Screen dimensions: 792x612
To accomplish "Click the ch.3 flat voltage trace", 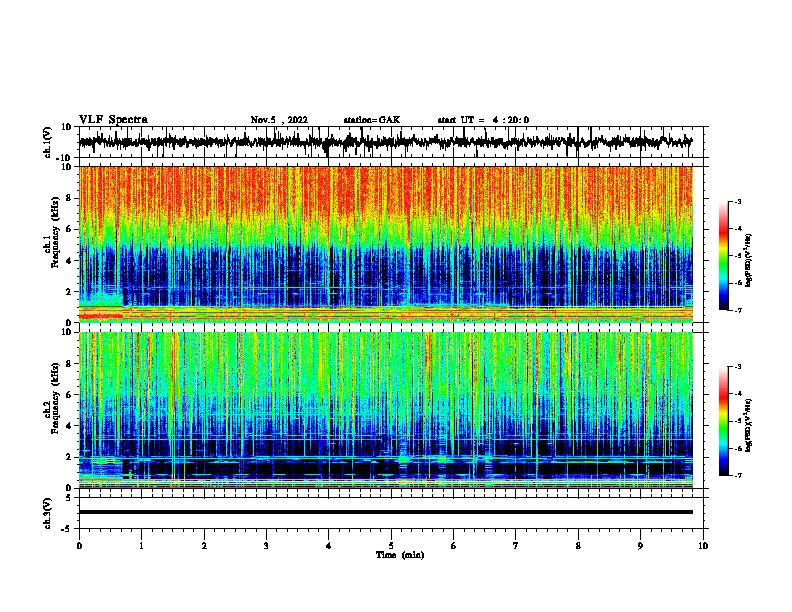I will tap(386, 512).
